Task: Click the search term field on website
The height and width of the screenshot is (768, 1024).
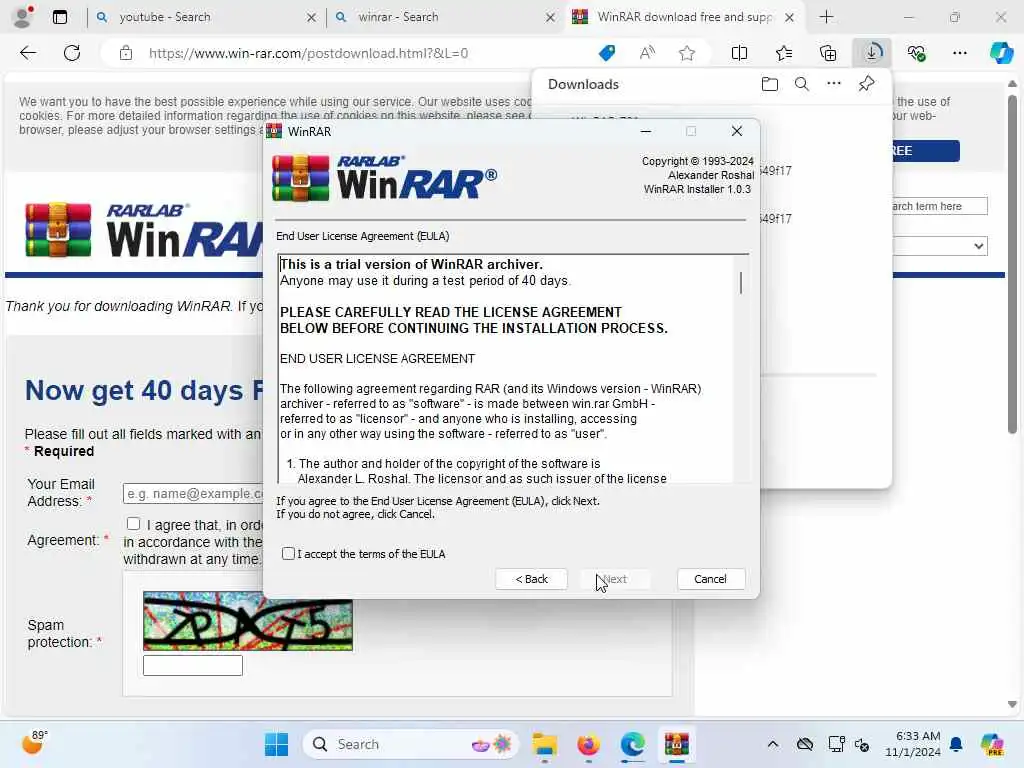Action: click(940, 206)
